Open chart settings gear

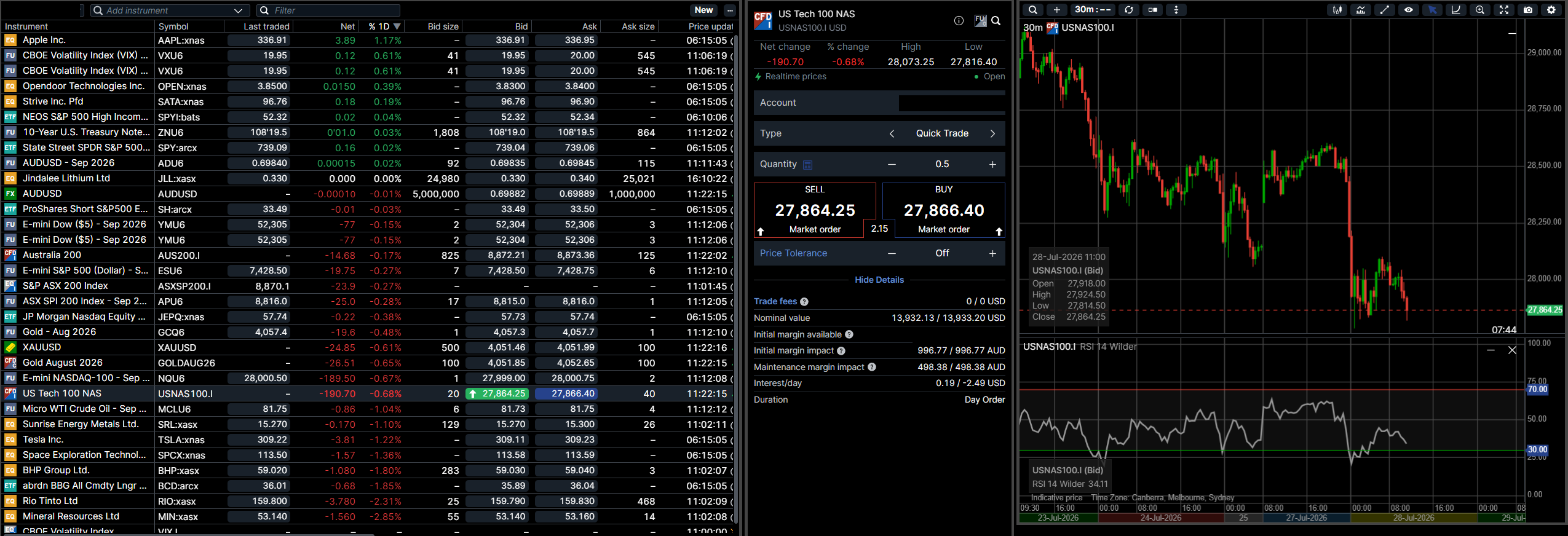(1551, 10)
